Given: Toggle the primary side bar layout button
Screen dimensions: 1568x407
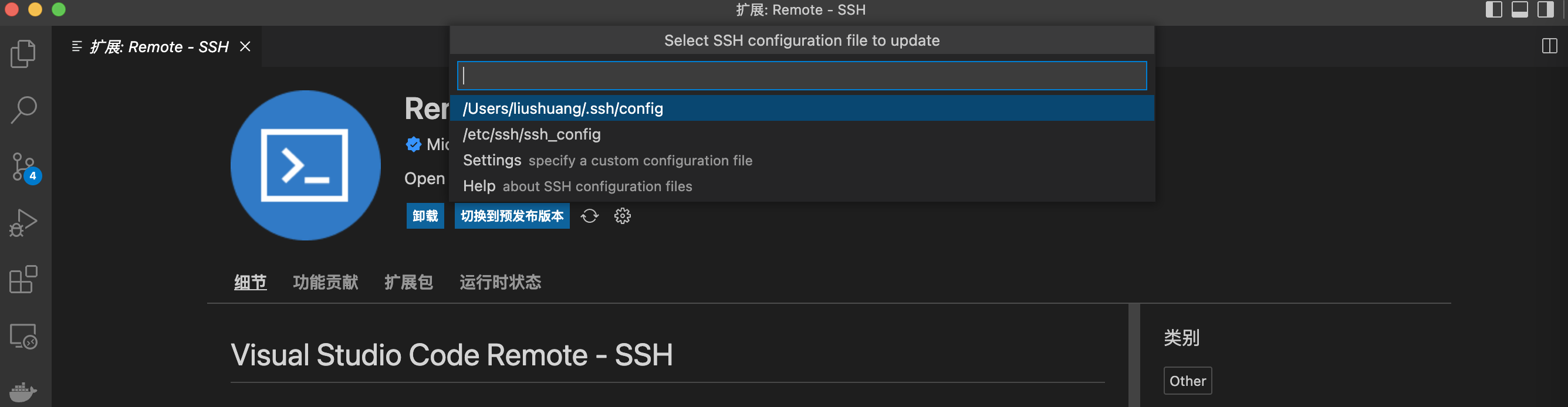Looking at the screenshot, I should click(x=1493, y=10).
